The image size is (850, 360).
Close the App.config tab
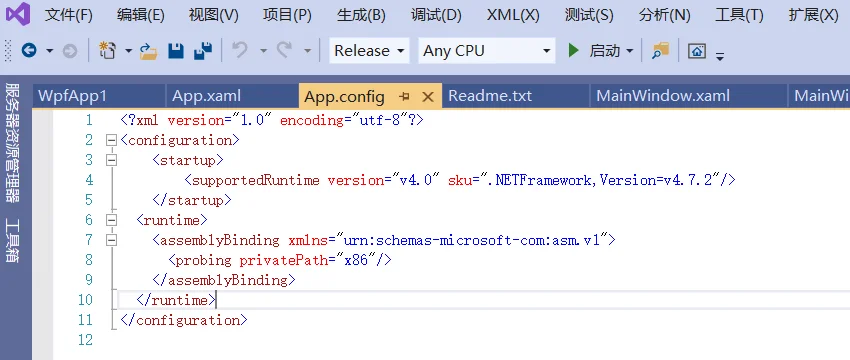tap(428, 97)
